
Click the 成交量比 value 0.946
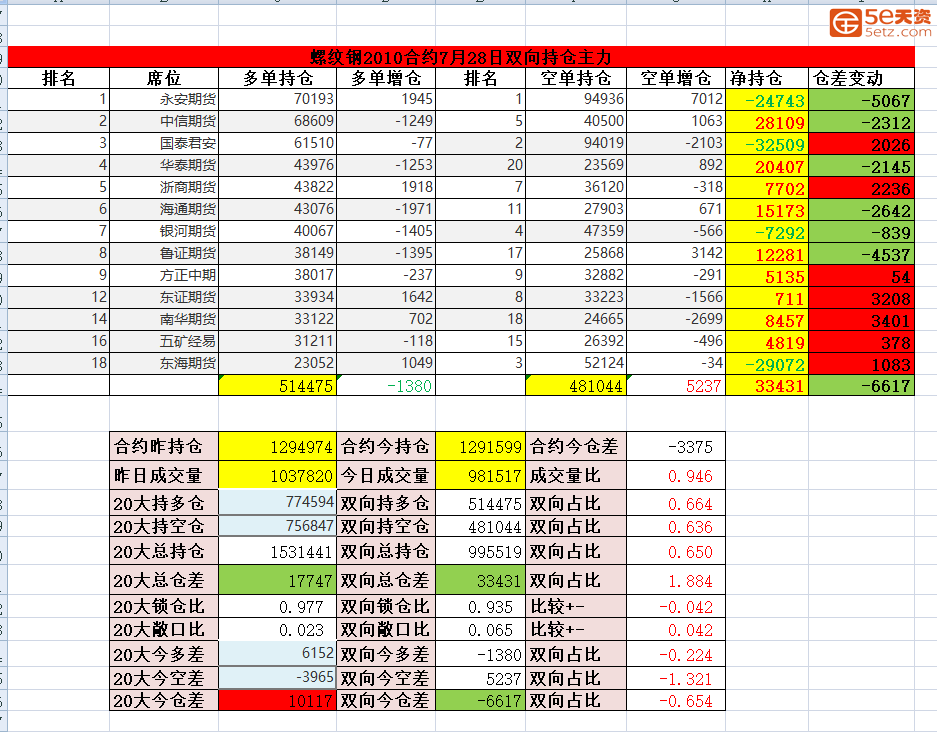[x=676, y=476]
